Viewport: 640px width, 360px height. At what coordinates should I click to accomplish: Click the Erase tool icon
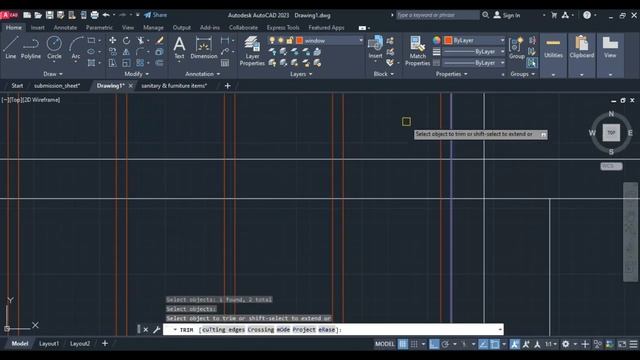coord(160,40)
